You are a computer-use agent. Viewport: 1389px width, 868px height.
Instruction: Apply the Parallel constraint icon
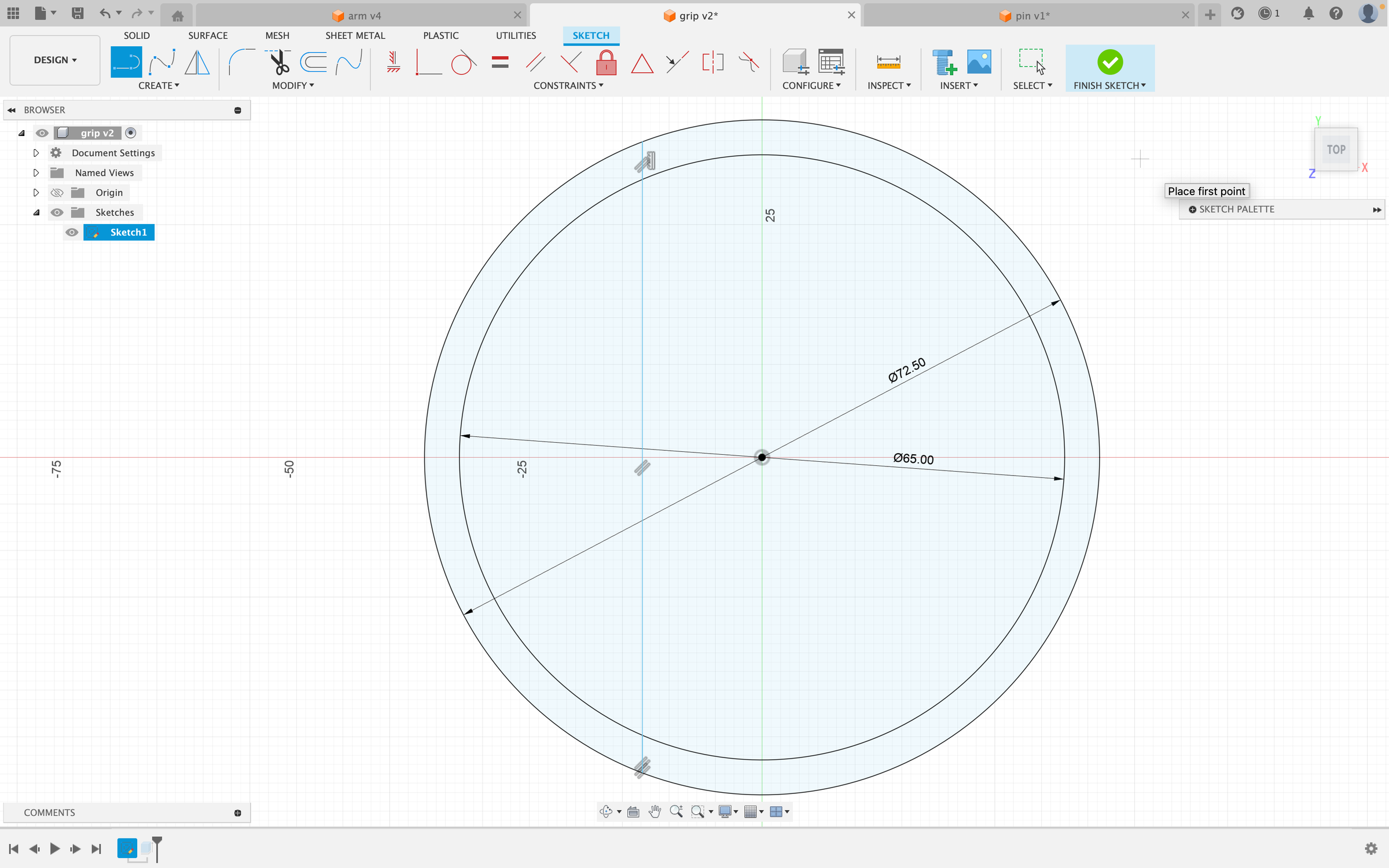coord(536,62)
